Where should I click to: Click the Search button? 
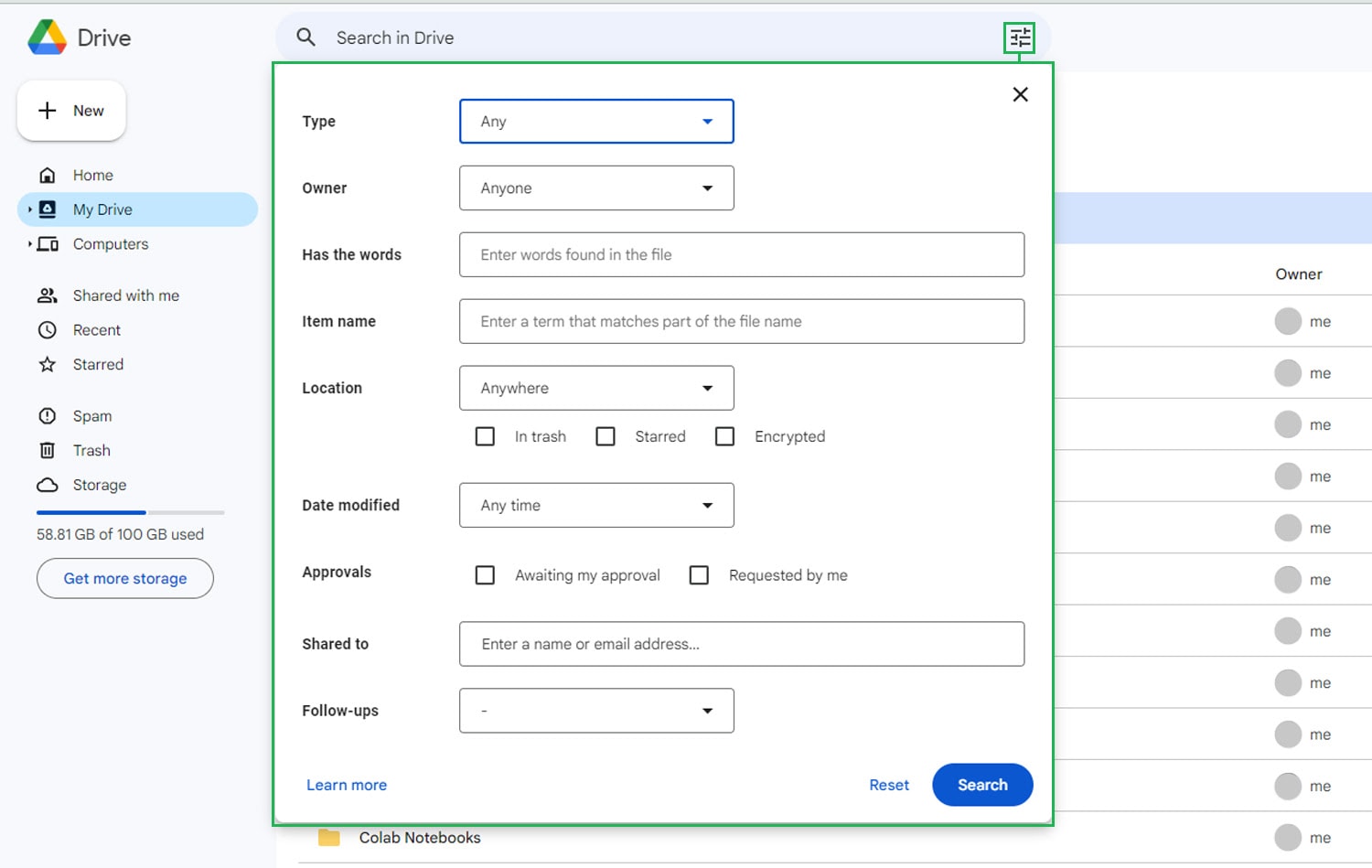[x=981, y=785]
